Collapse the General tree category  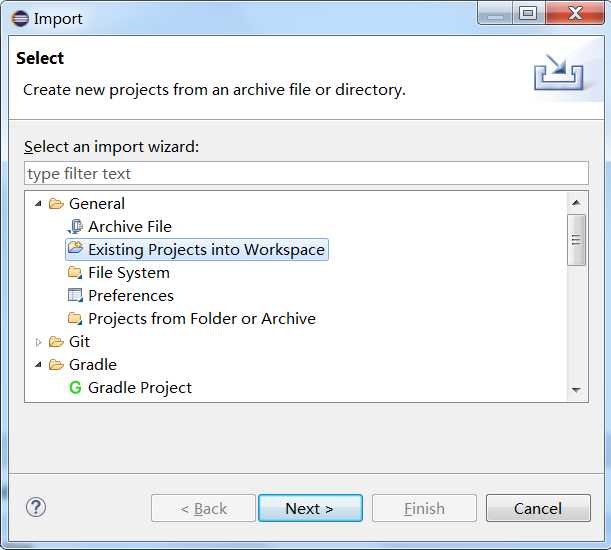tap(39, 204)
